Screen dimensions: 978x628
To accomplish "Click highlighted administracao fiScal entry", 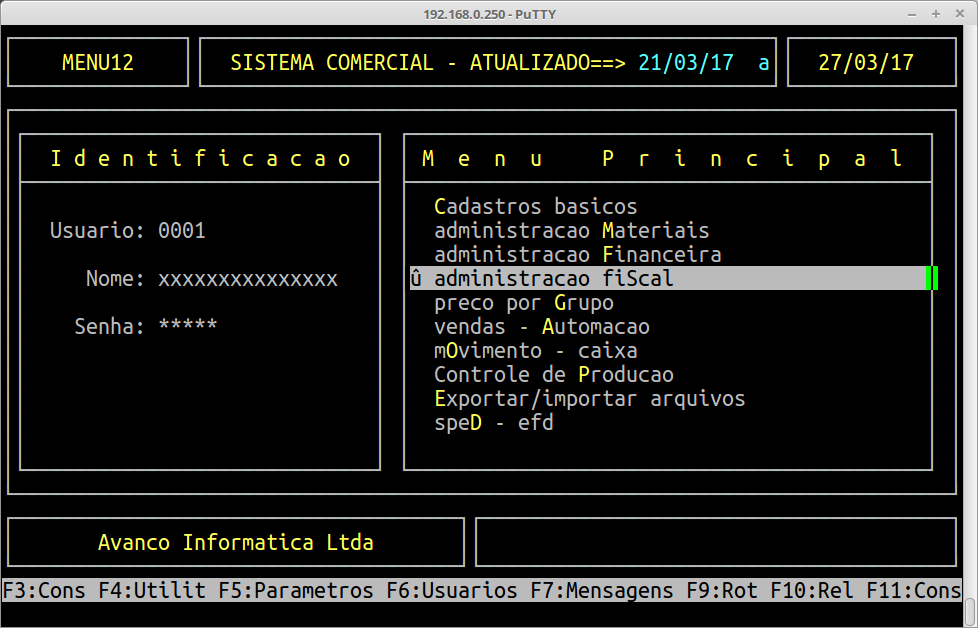I will click(553, 279).
